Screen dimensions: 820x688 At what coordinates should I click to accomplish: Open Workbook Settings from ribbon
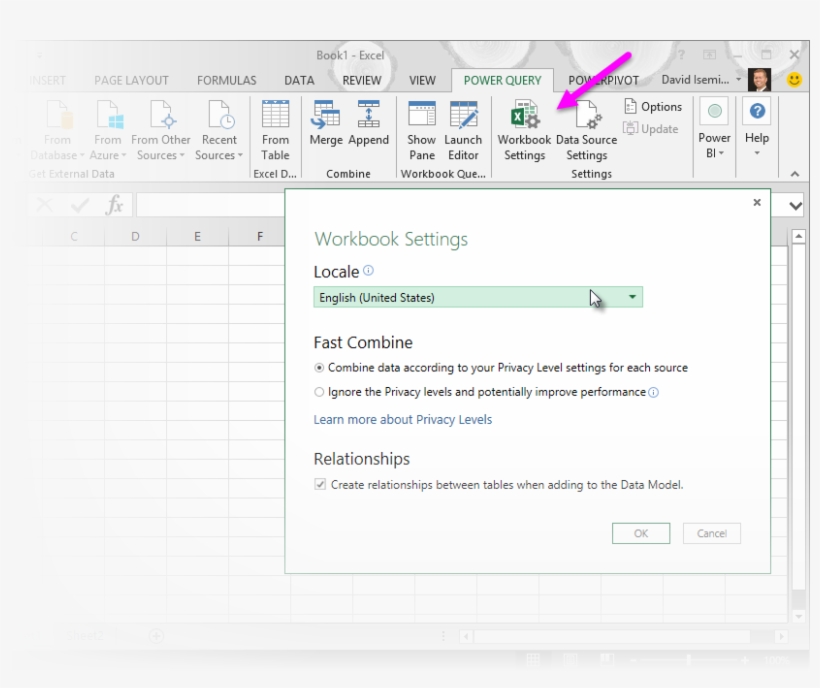coord(524,131)
